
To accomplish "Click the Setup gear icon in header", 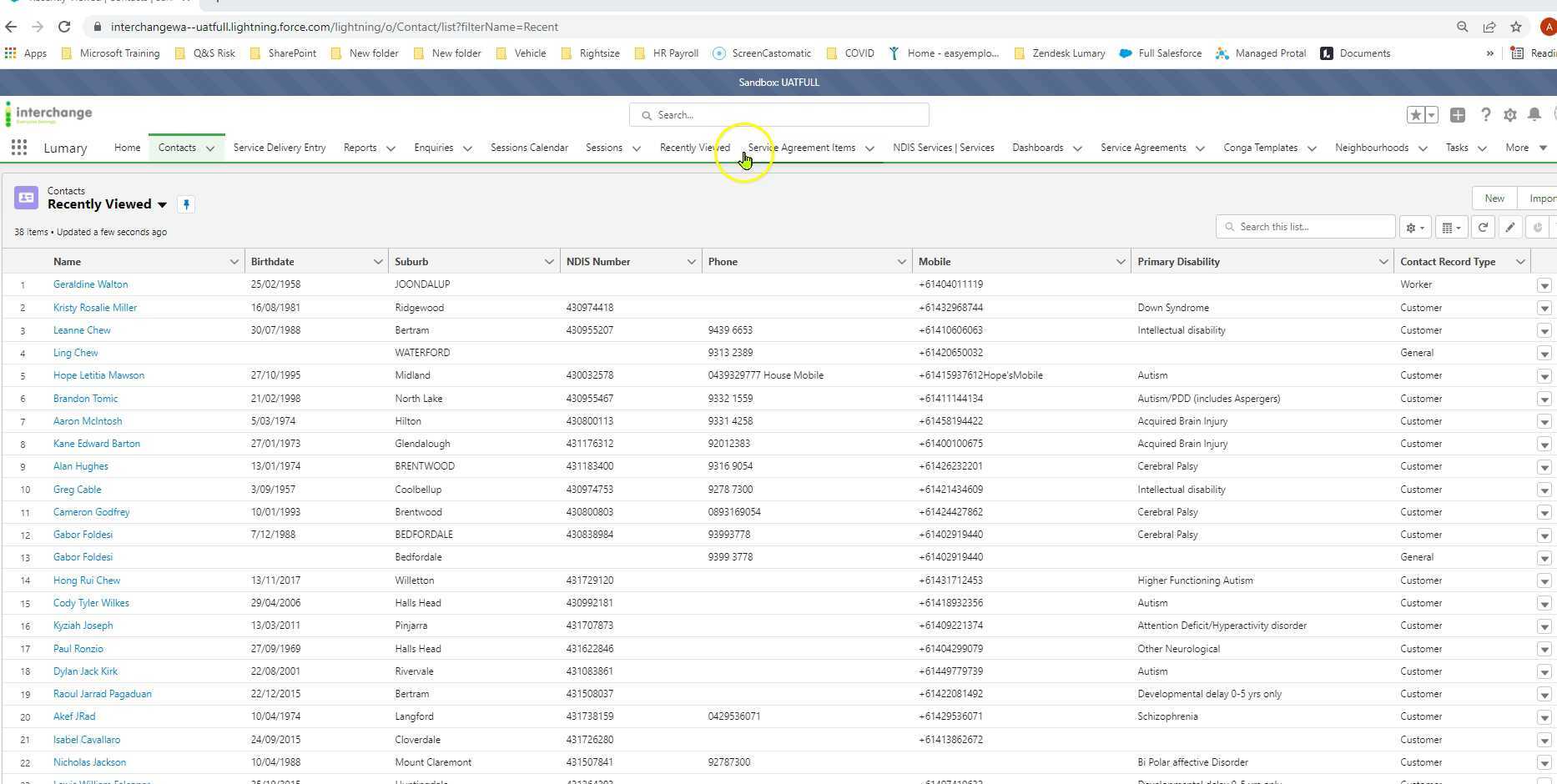I will tap(1509, 115).
